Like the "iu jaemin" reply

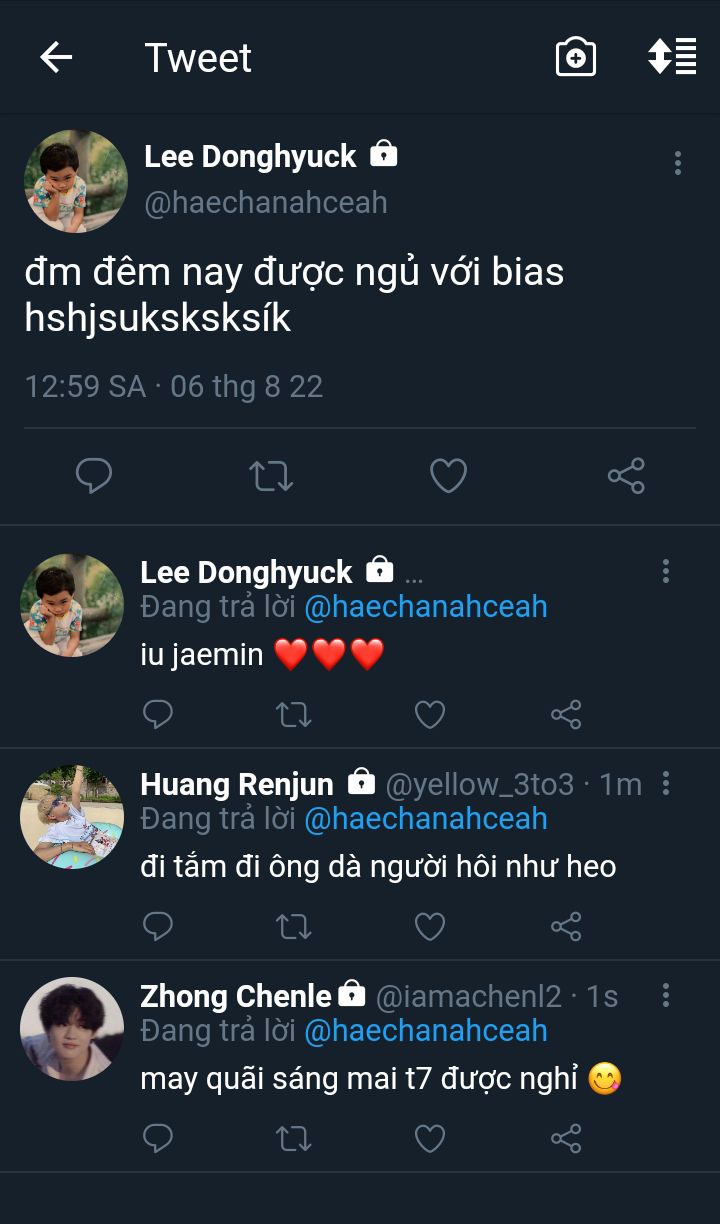(x=430, y=714)
